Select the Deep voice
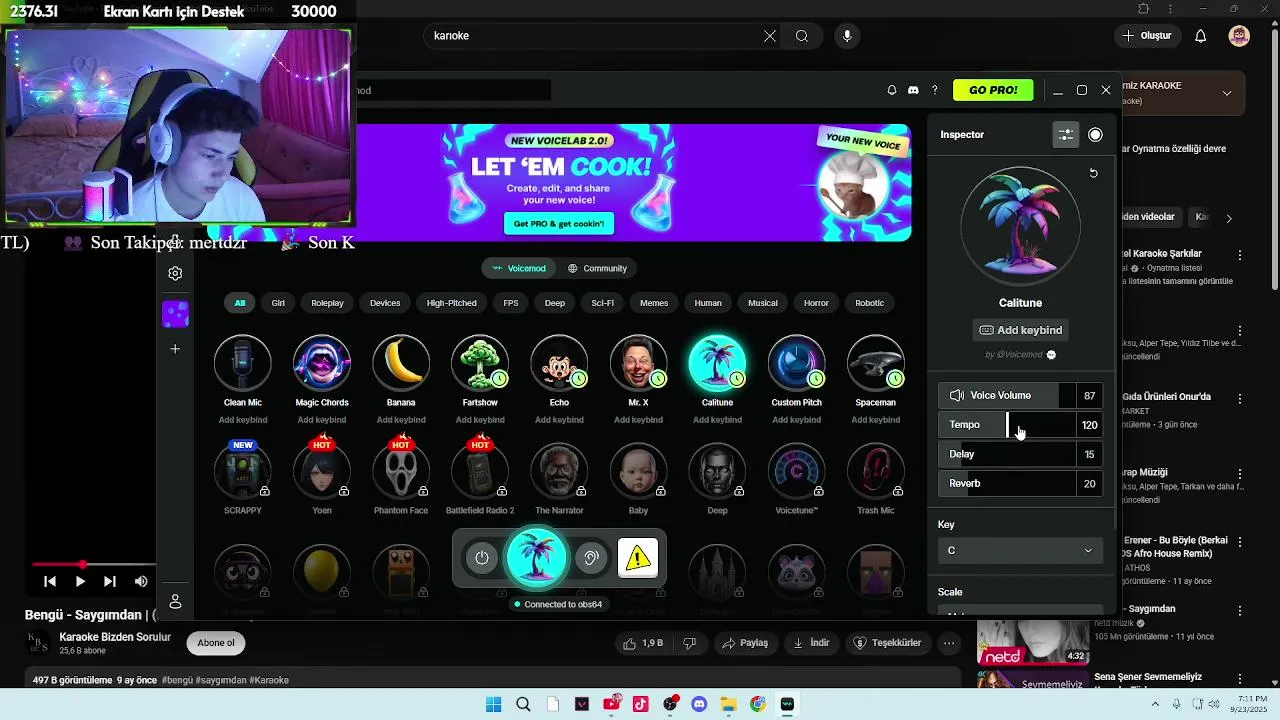This screenshot has height=720, width=1280. pos(717,470)
